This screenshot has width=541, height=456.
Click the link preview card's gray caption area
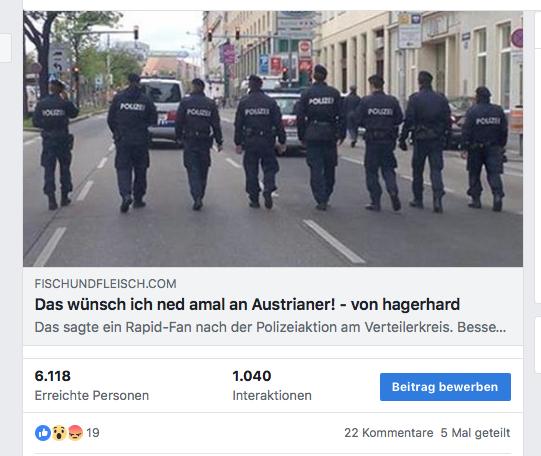pyautogui.click(x=273, y=306)
